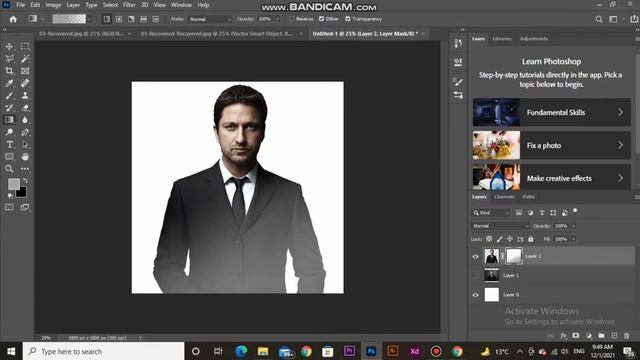Create a new group folder

tap(601, 336)
